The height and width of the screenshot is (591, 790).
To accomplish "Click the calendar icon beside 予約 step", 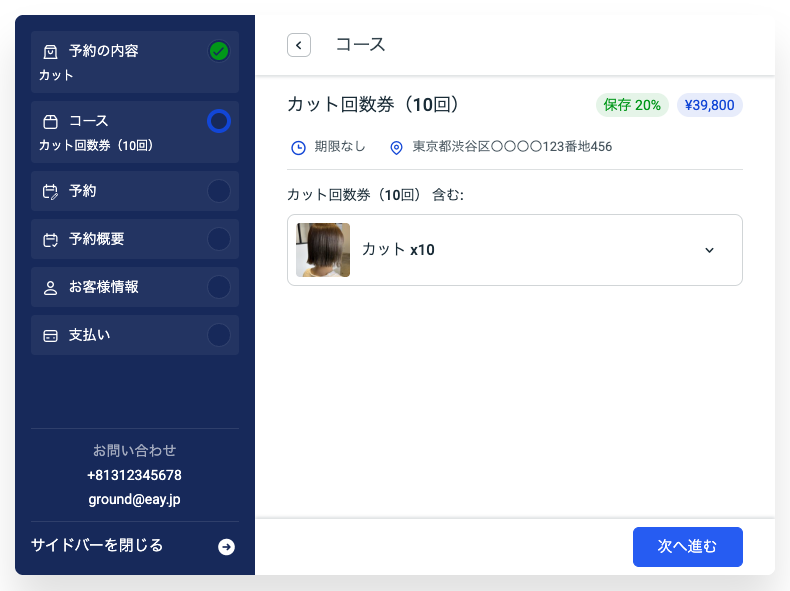I will click(50, 191).
